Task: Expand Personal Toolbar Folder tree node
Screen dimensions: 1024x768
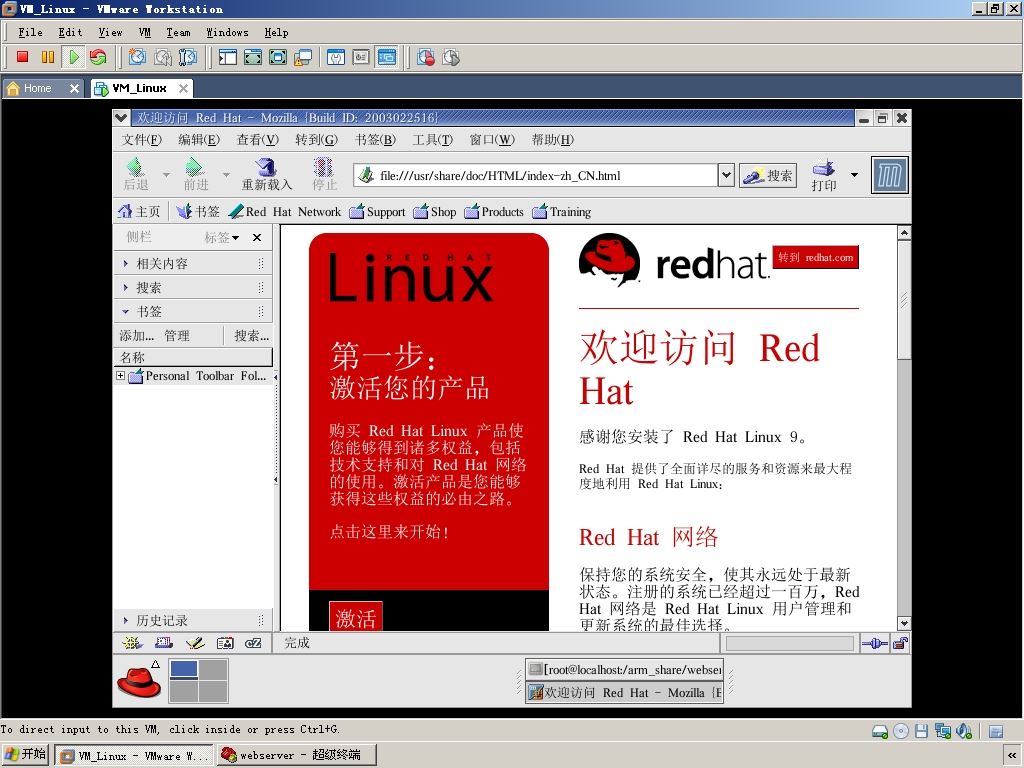Action: coord(120,376)
